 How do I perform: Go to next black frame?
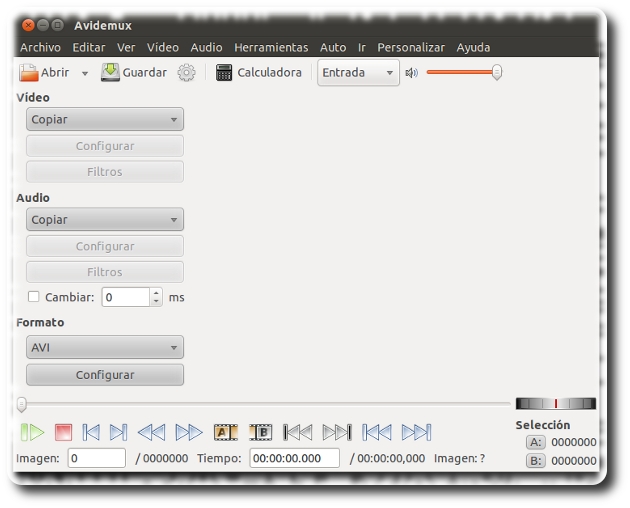(337, 432)
